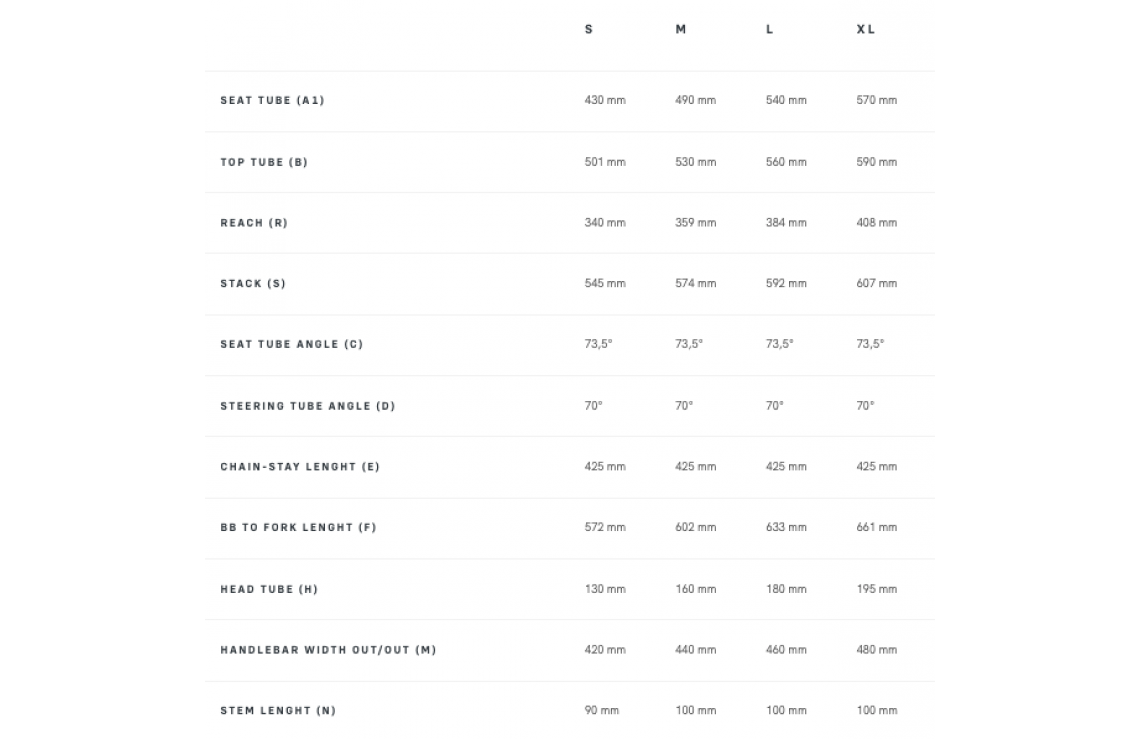Click the Chain-Stay Lenght (E) label
Viewport: 1140px width, 739px height.
[300, 467]
